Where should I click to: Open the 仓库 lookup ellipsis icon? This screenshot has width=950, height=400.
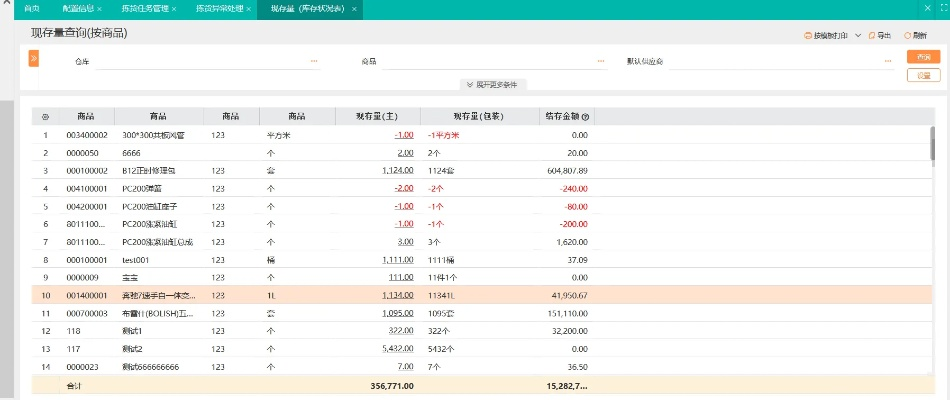point(314,61)
